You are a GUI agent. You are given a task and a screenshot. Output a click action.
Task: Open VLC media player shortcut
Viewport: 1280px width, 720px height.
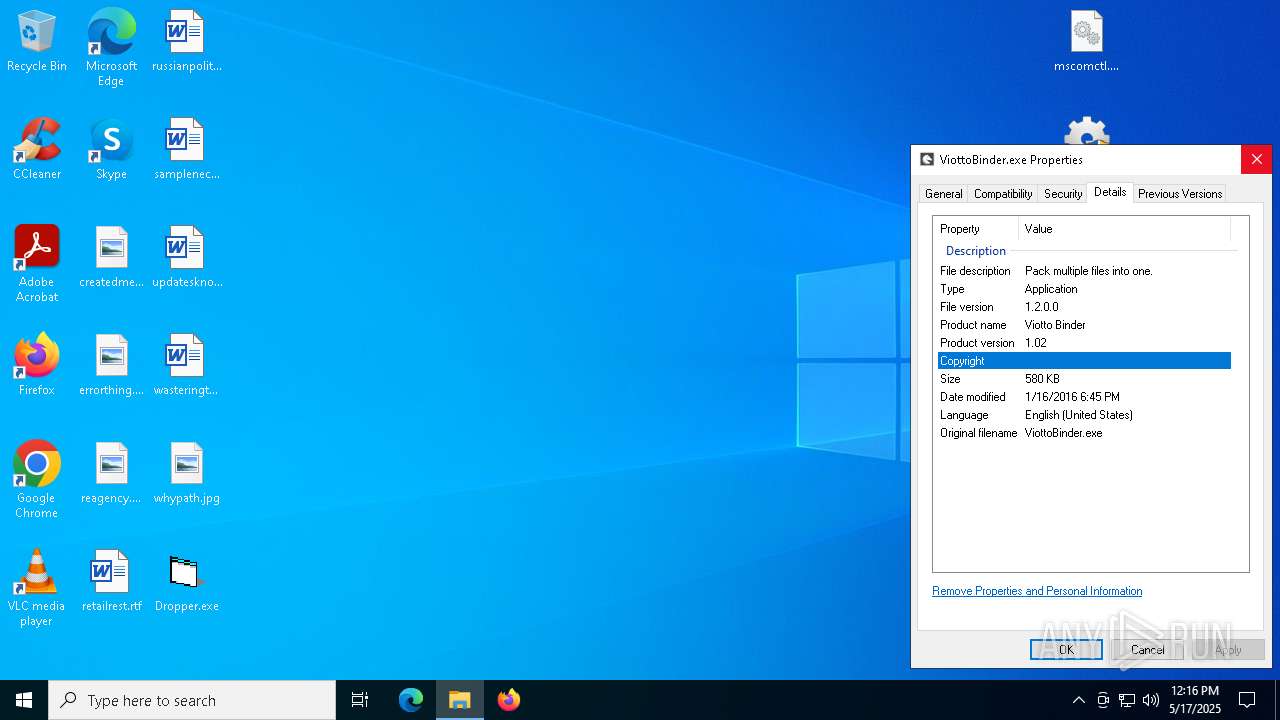pyautogui.click(x=37, y=587)
